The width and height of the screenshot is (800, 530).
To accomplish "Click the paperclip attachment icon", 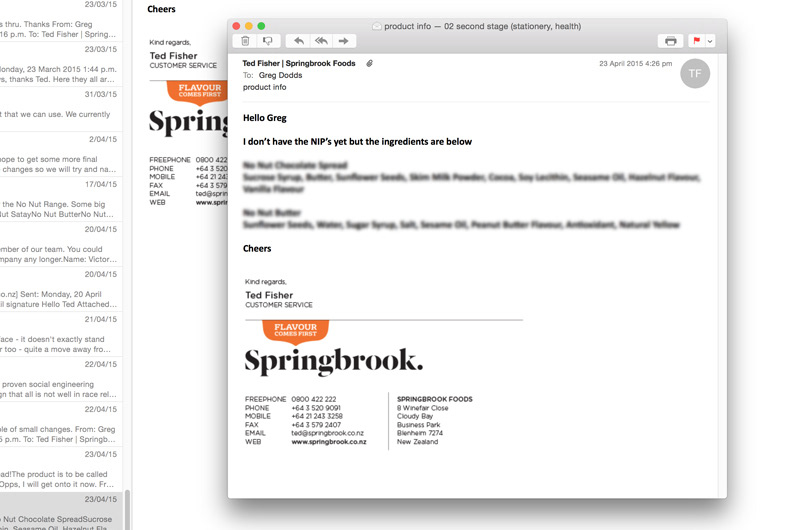I will point(369,63).
